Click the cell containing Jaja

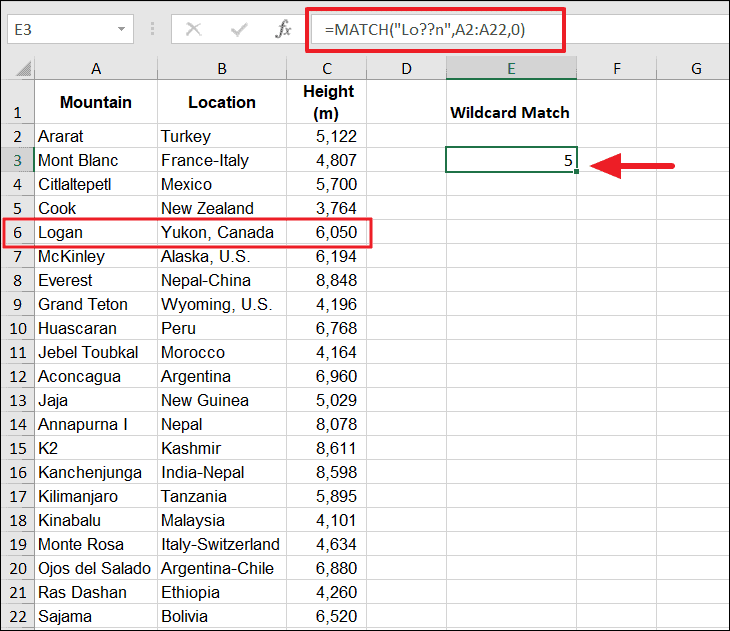tap(96, 400)
